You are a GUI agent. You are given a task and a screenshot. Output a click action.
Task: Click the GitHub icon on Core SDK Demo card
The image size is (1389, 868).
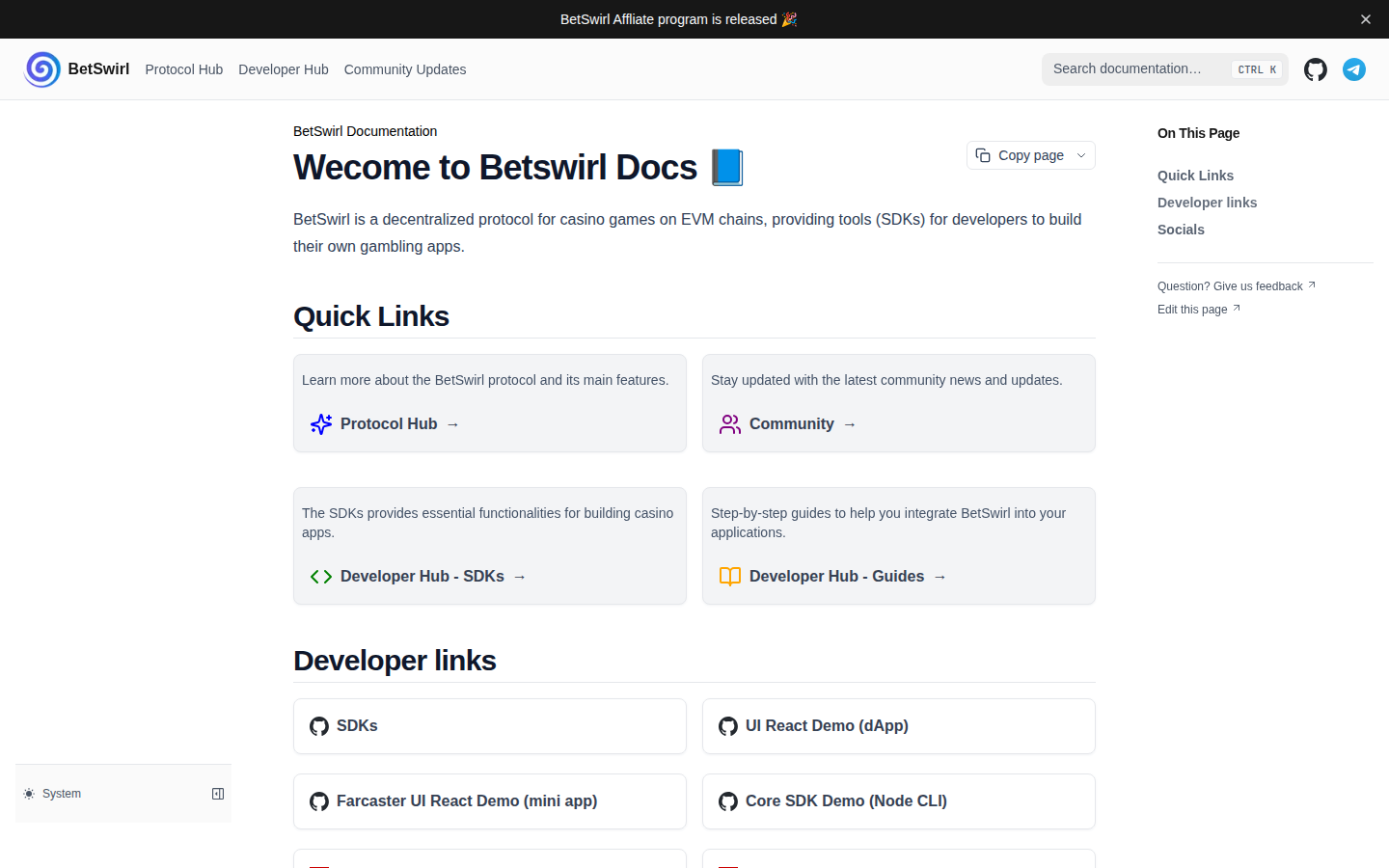[728, 801]
